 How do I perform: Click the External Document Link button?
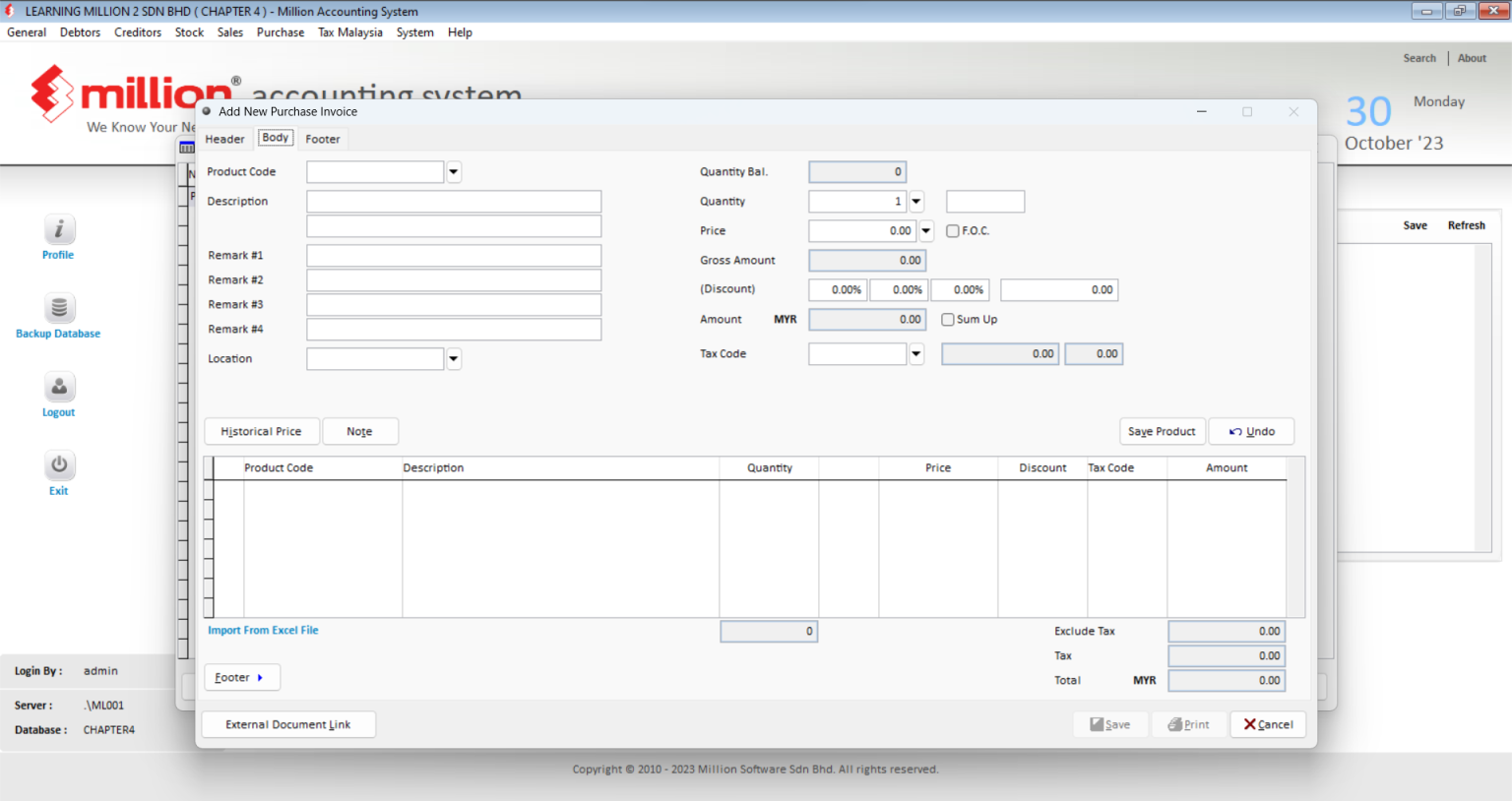tap(288, 724)
